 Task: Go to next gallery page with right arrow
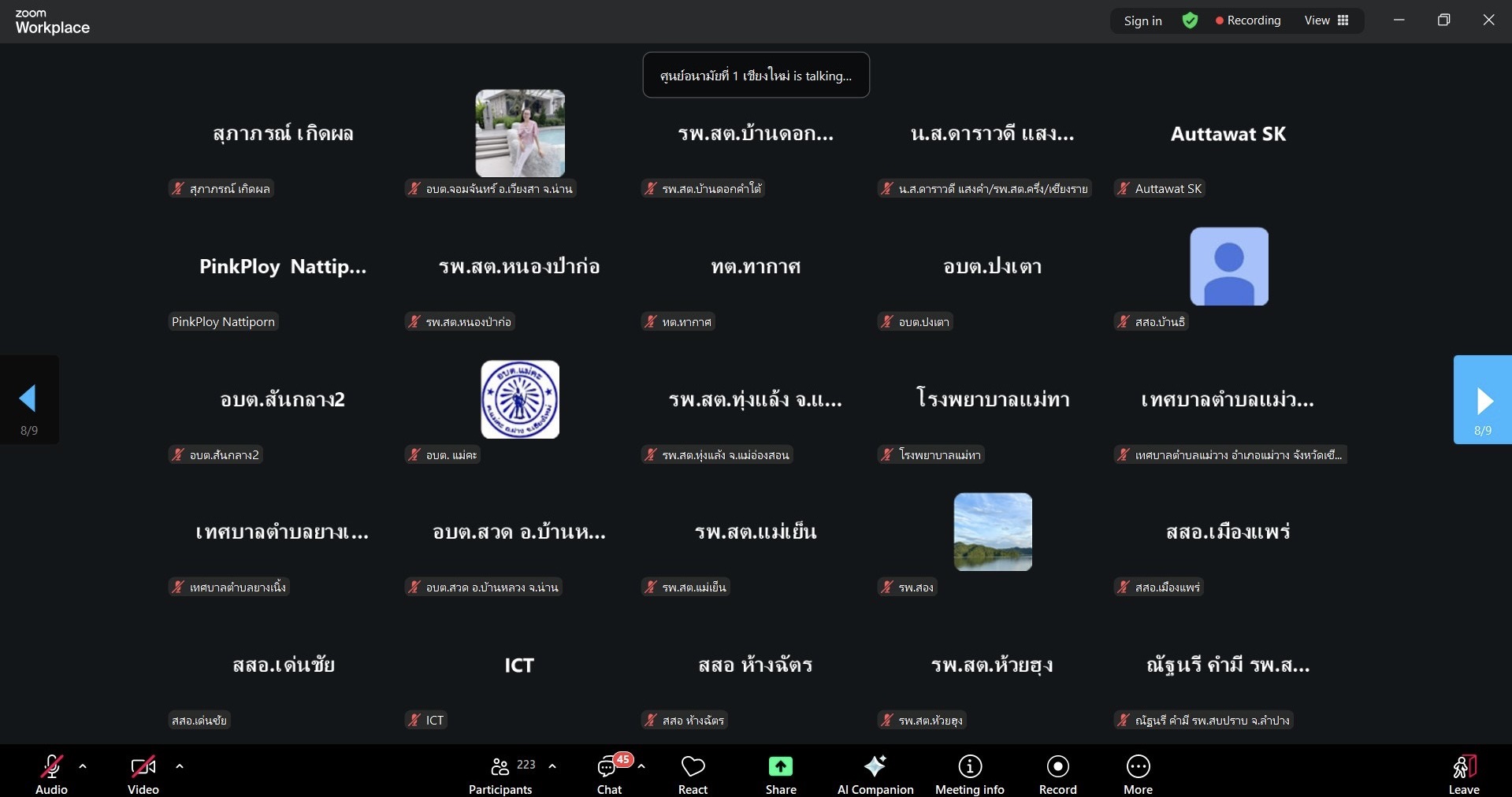(1483, 400)
